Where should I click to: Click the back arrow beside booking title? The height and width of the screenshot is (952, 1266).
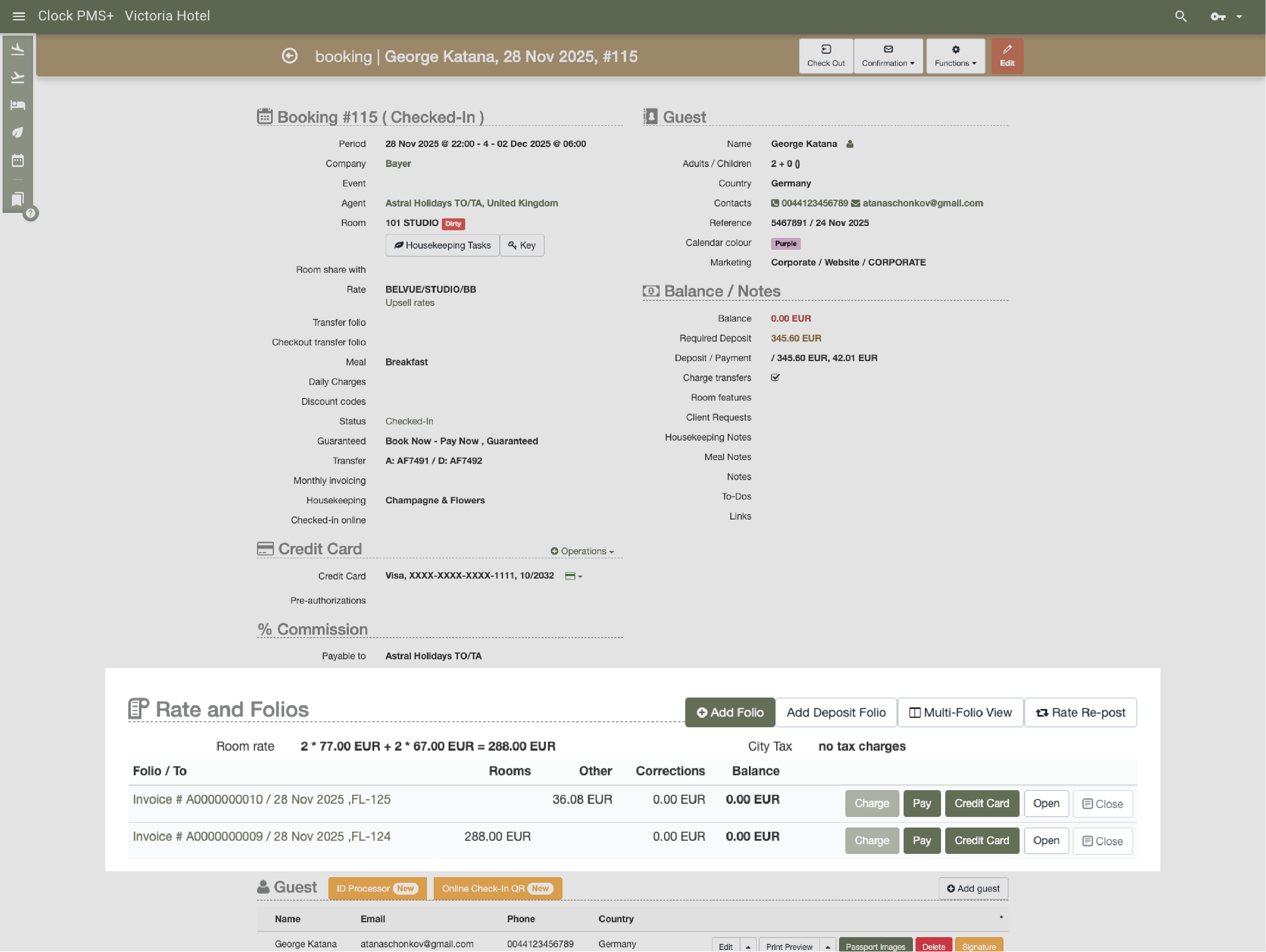click(290, 56)
